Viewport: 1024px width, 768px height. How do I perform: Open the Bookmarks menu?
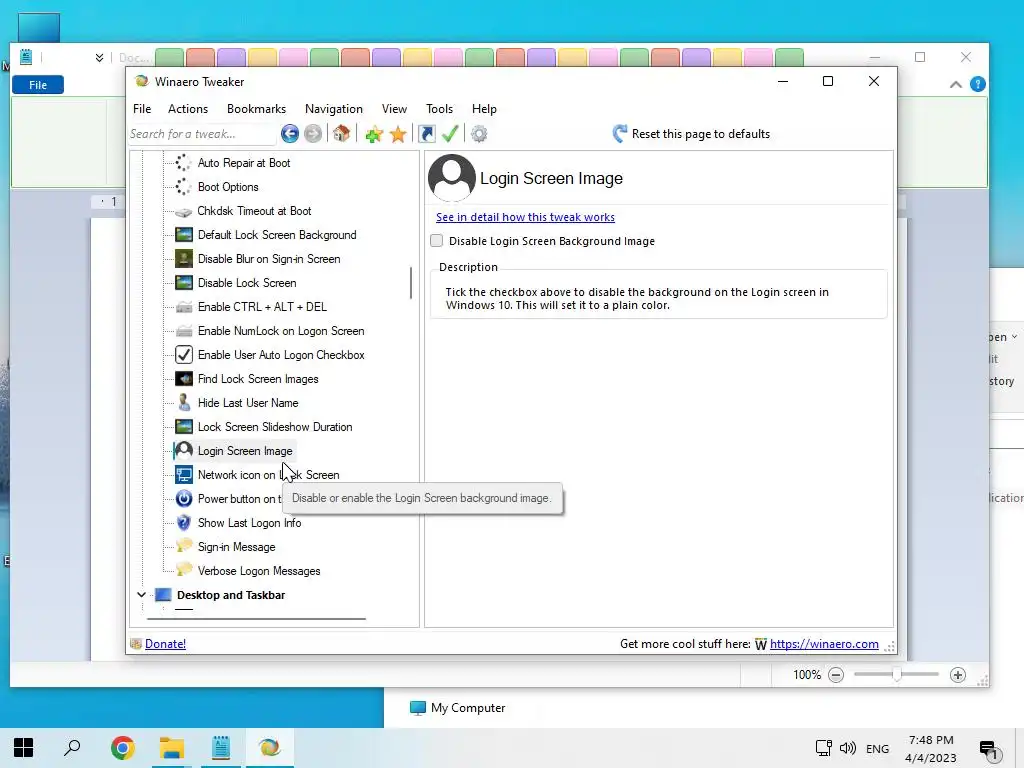click(257, 109)
